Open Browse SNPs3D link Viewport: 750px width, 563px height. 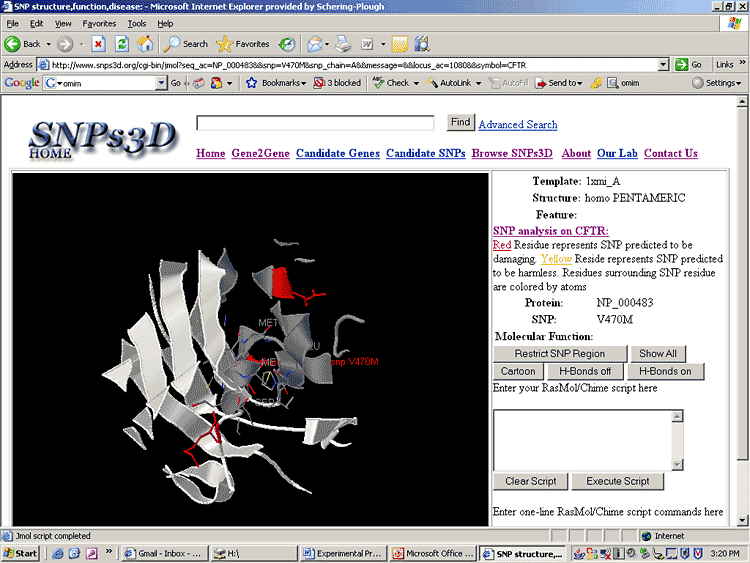pyautogui.click(x=512, y=153)
